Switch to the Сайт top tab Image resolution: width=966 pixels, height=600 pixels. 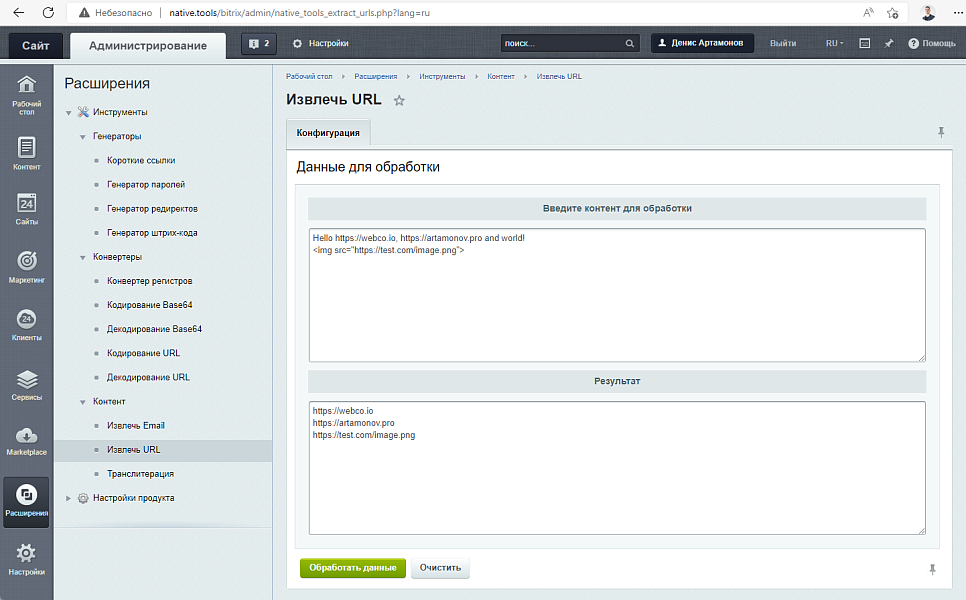click(37, 46)
